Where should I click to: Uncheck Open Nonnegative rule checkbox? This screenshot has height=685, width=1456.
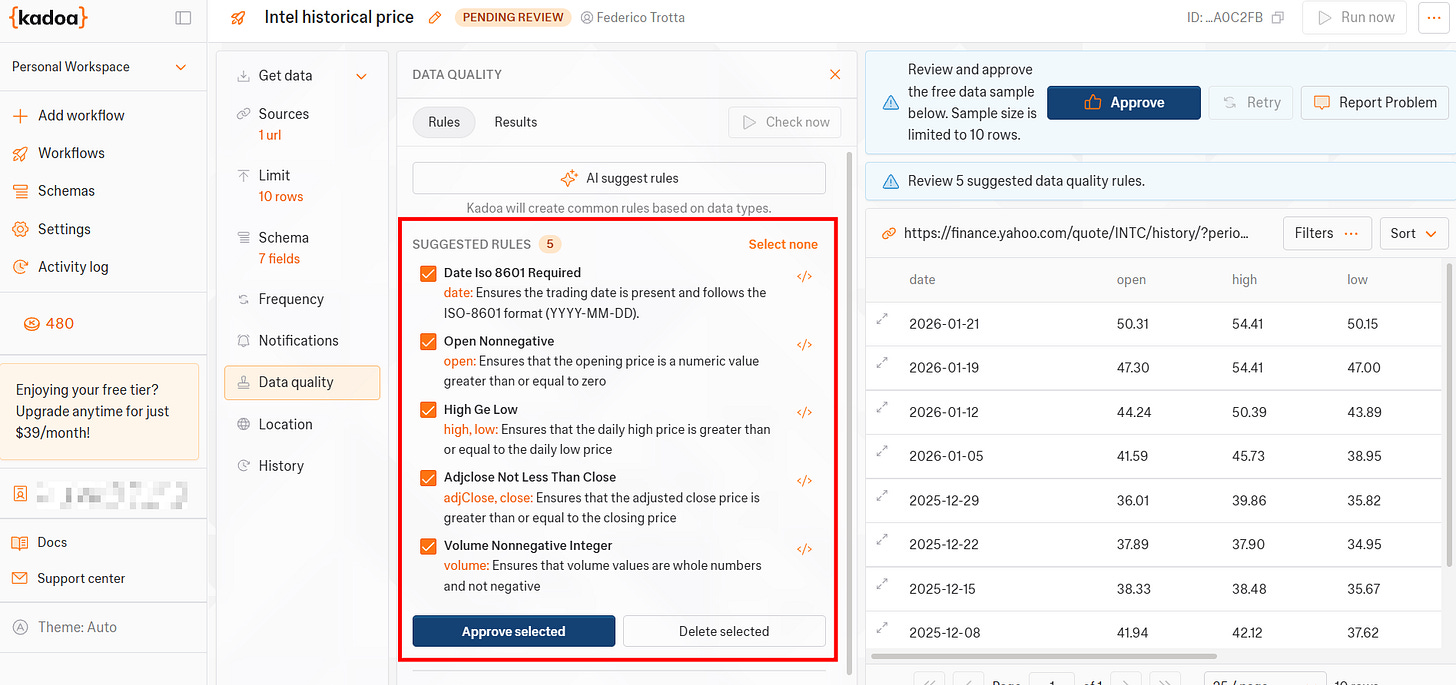click(x=428, y=341)
